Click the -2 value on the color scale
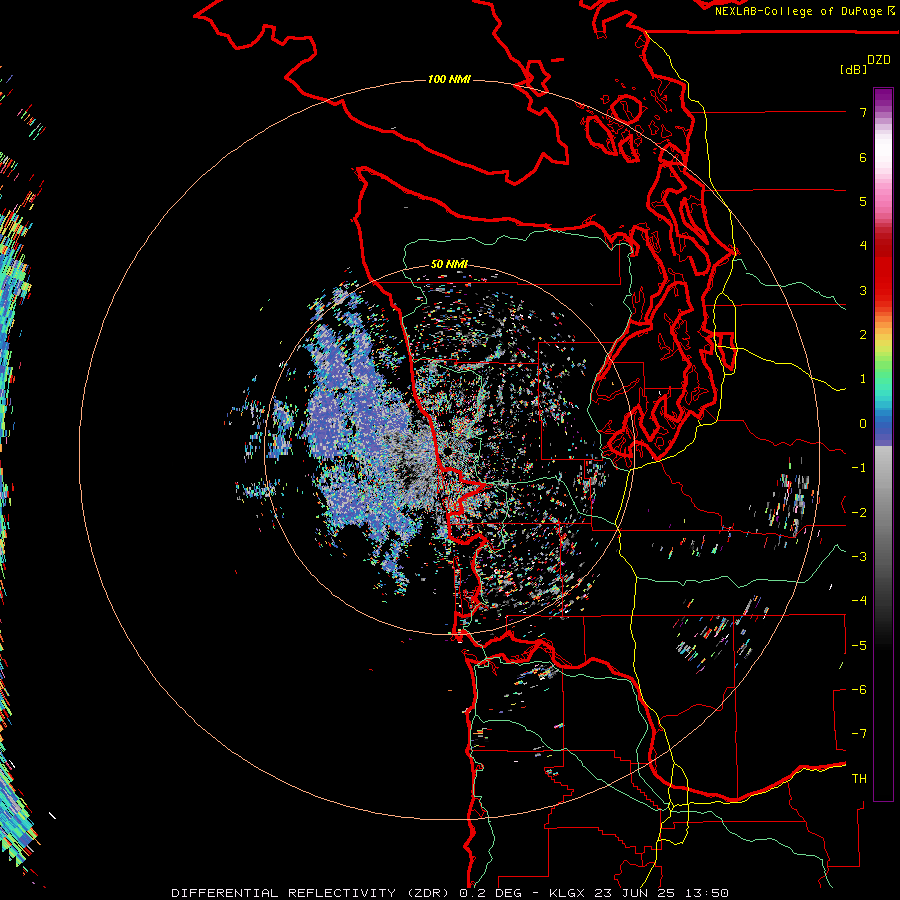The image size is (900, 900). tap(859, 513)
